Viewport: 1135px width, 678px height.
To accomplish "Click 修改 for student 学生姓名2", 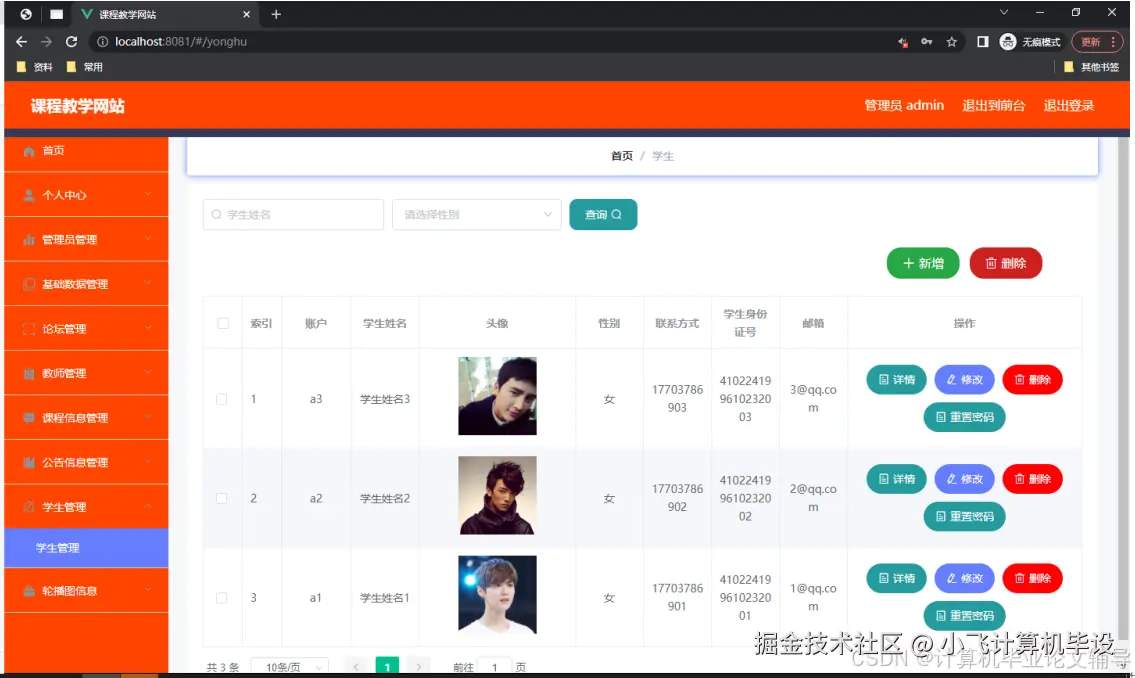I will pyautogui.click(x=964, y=479).
